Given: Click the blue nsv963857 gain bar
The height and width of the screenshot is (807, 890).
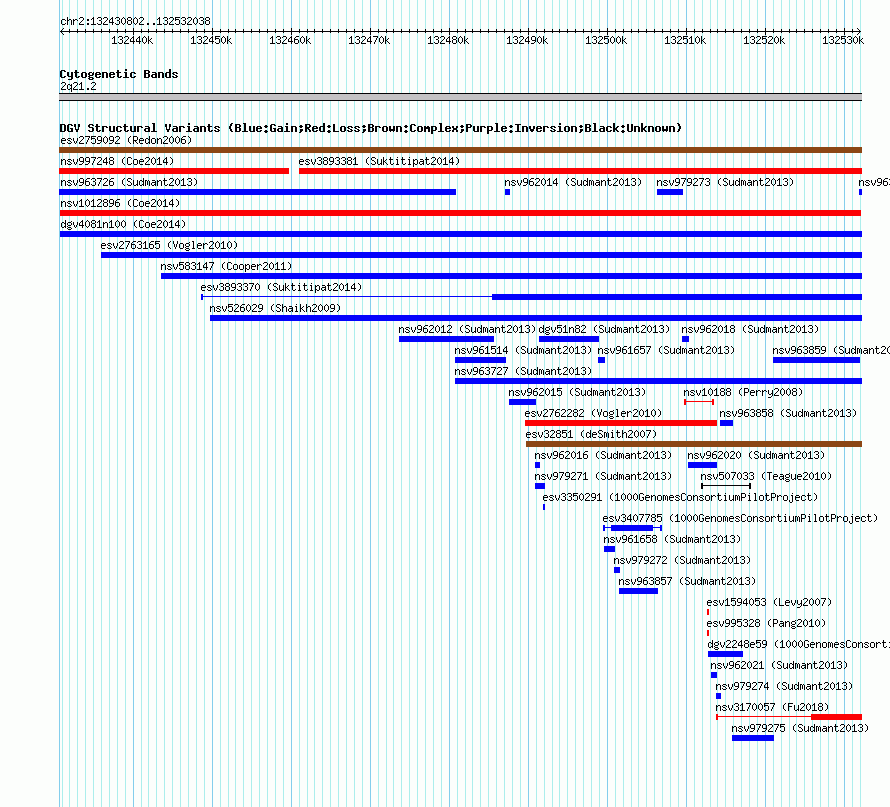Looking at the screenshot, I should 639,591.
